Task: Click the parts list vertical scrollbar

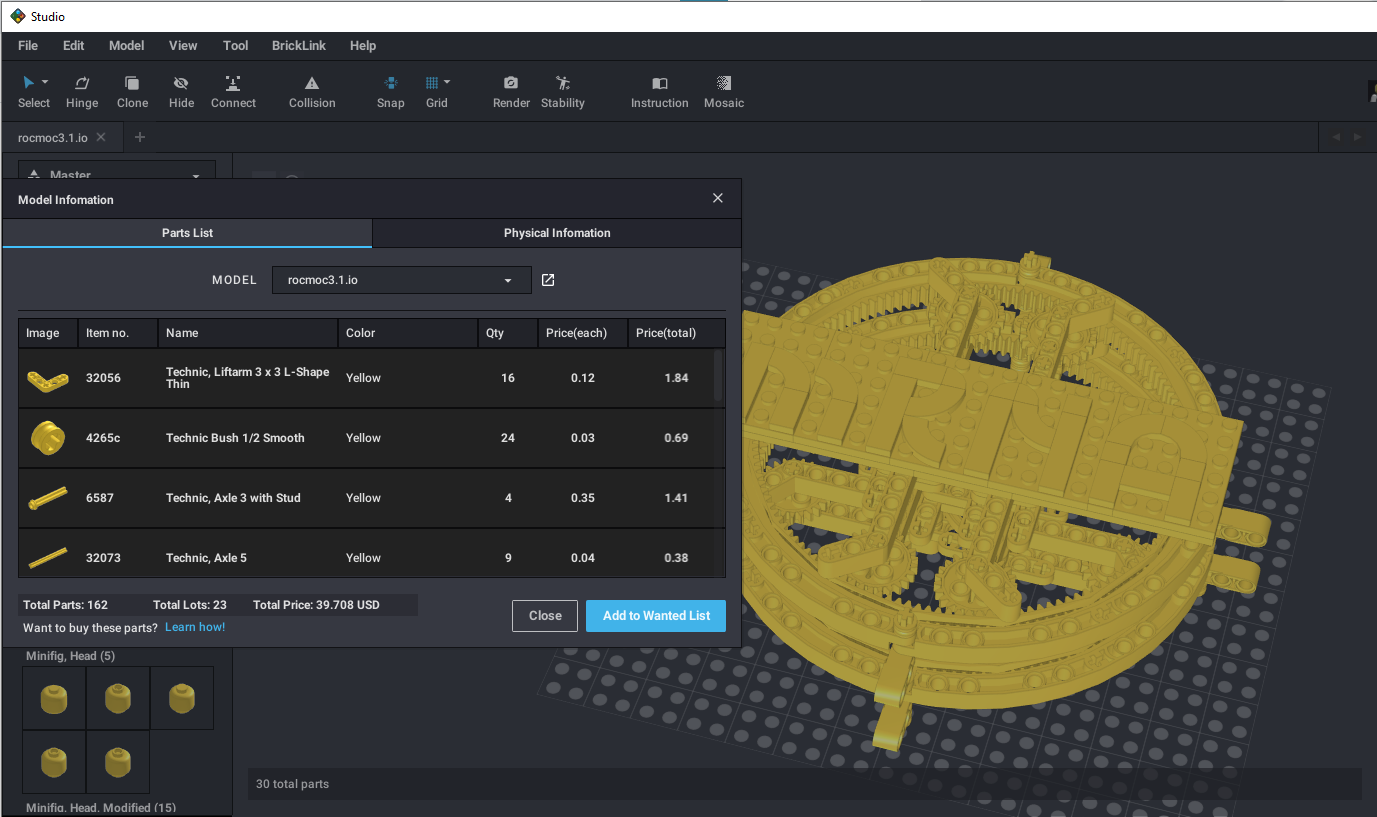Action: pos(719,376)
